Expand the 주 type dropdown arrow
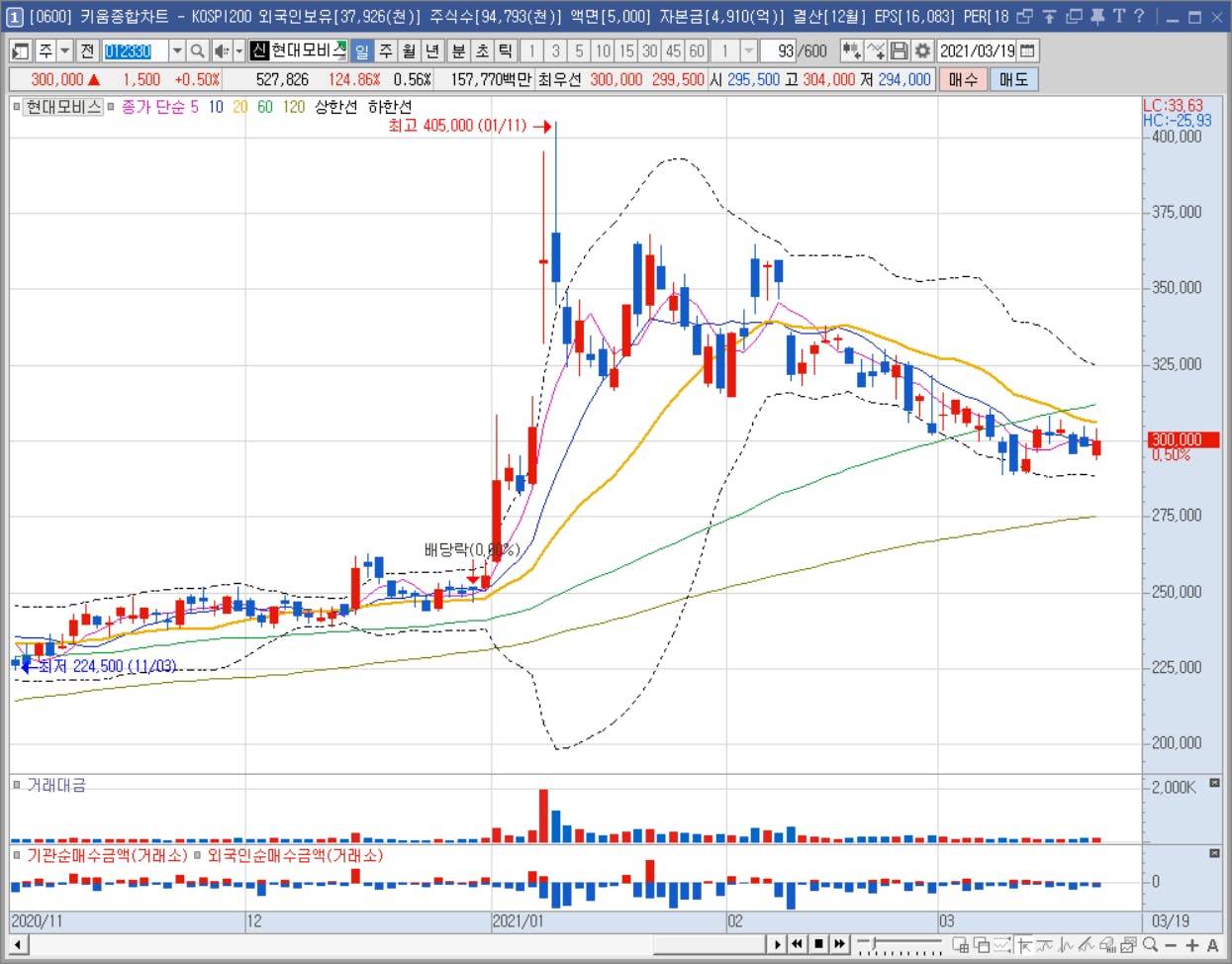The height and width of the screenshot is (964, 1232). click(65, 50)
